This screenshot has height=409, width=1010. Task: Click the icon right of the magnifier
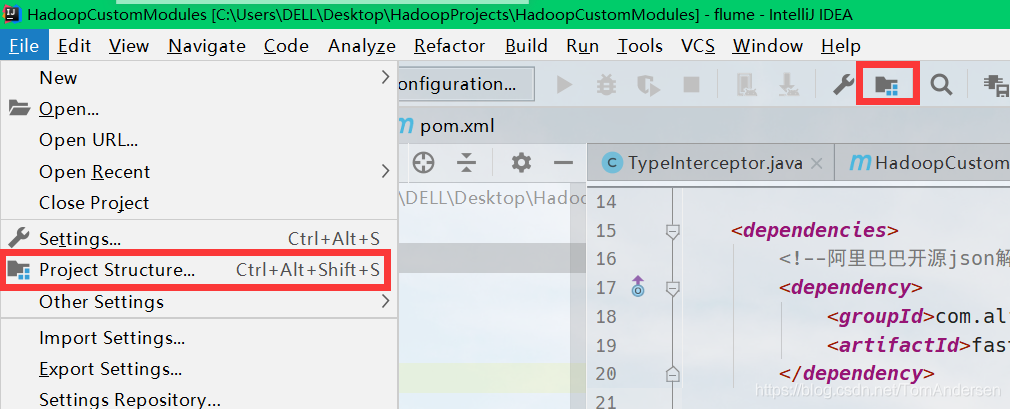coord(996,84)
